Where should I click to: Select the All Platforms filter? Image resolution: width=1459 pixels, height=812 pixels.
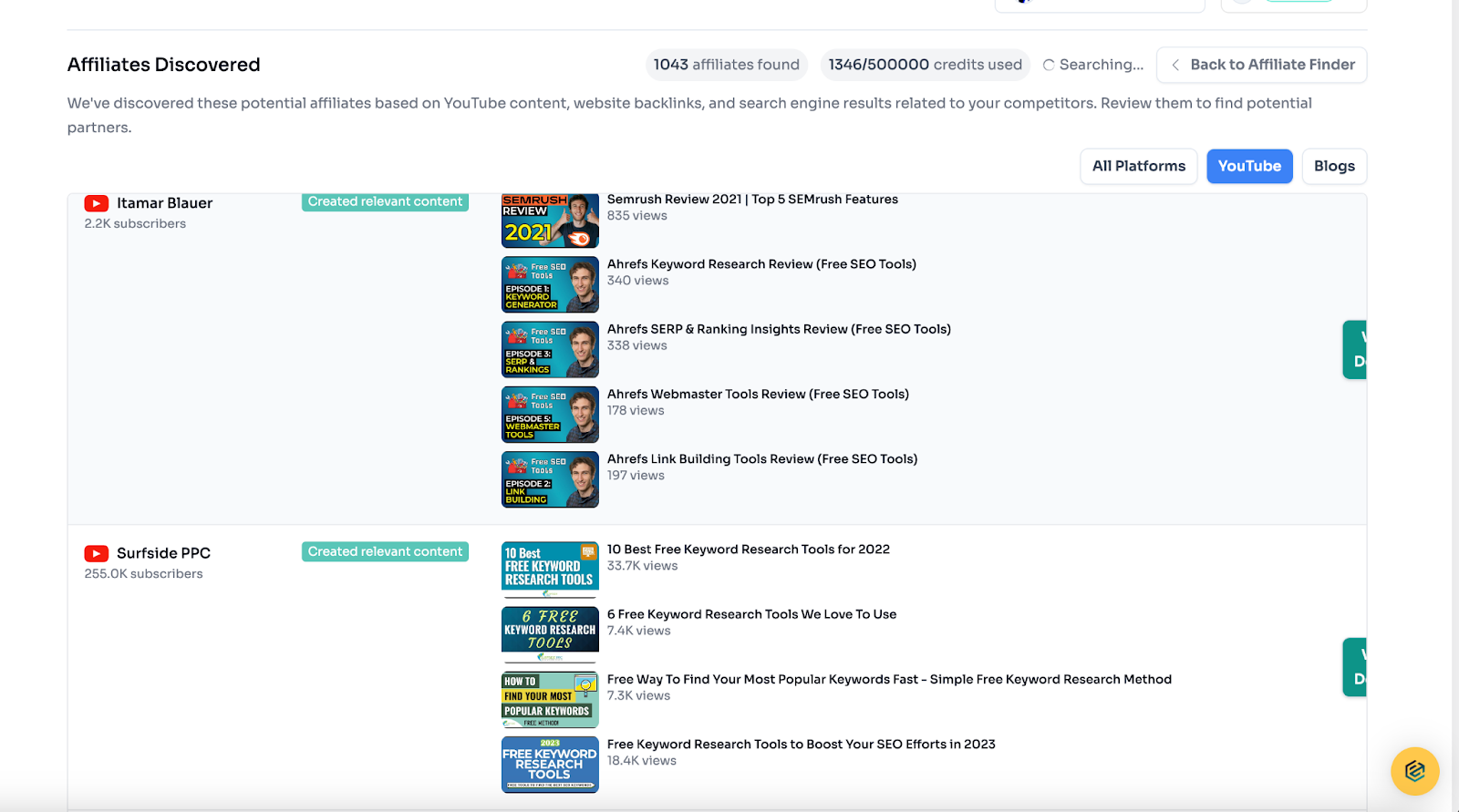click(x=1139, y=166)
